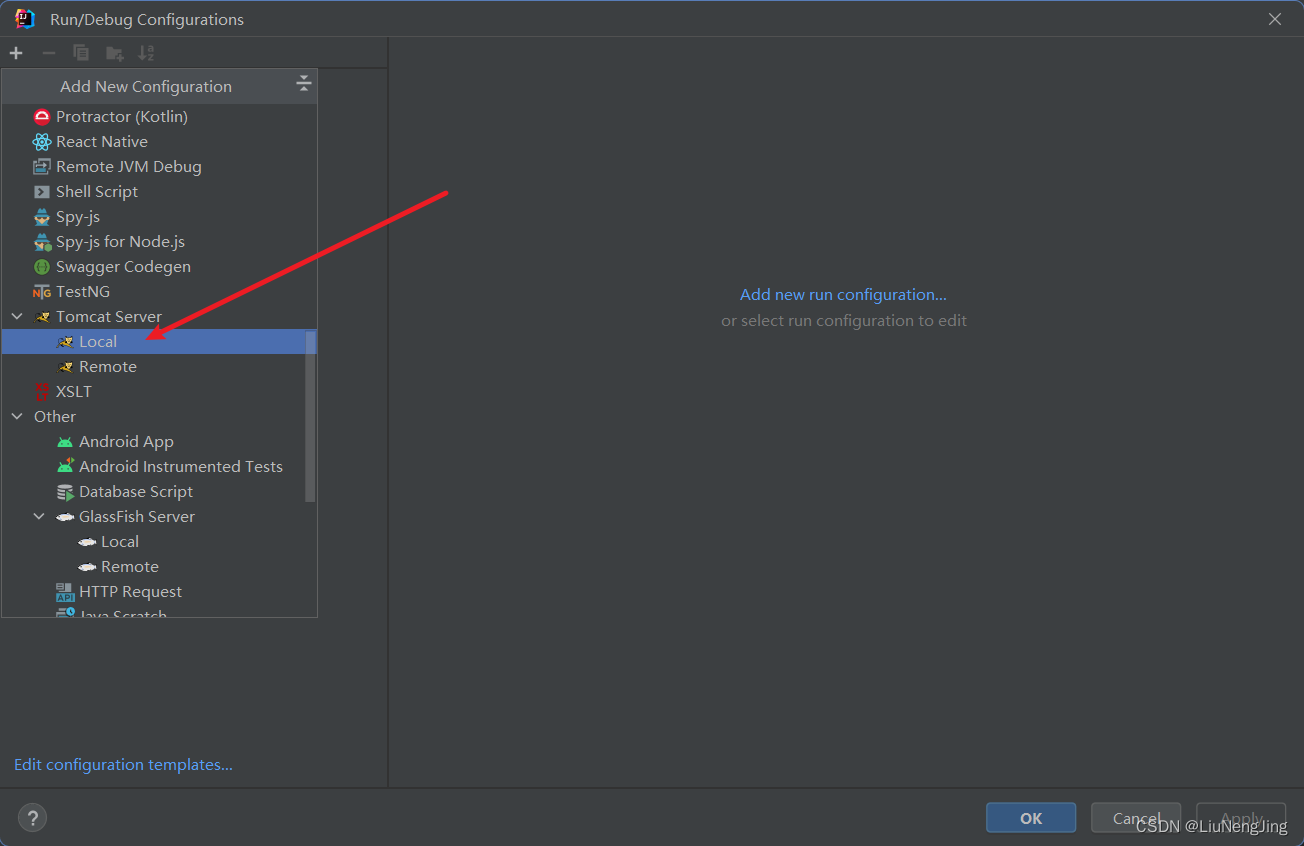Select the 'HTTP Request' row text

(x=130, y=592)
